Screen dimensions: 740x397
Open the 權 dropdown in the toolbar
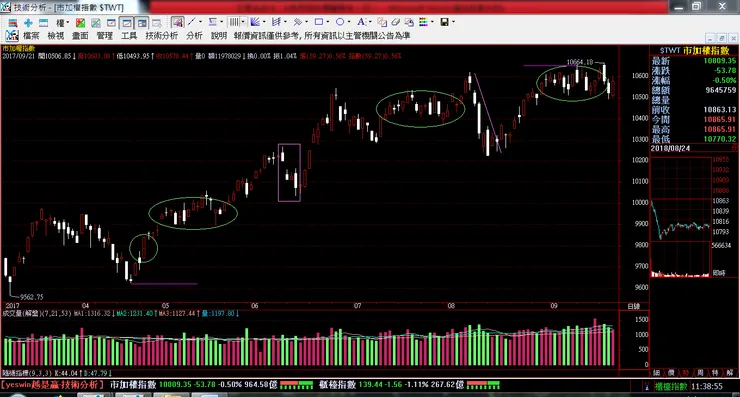62,23
